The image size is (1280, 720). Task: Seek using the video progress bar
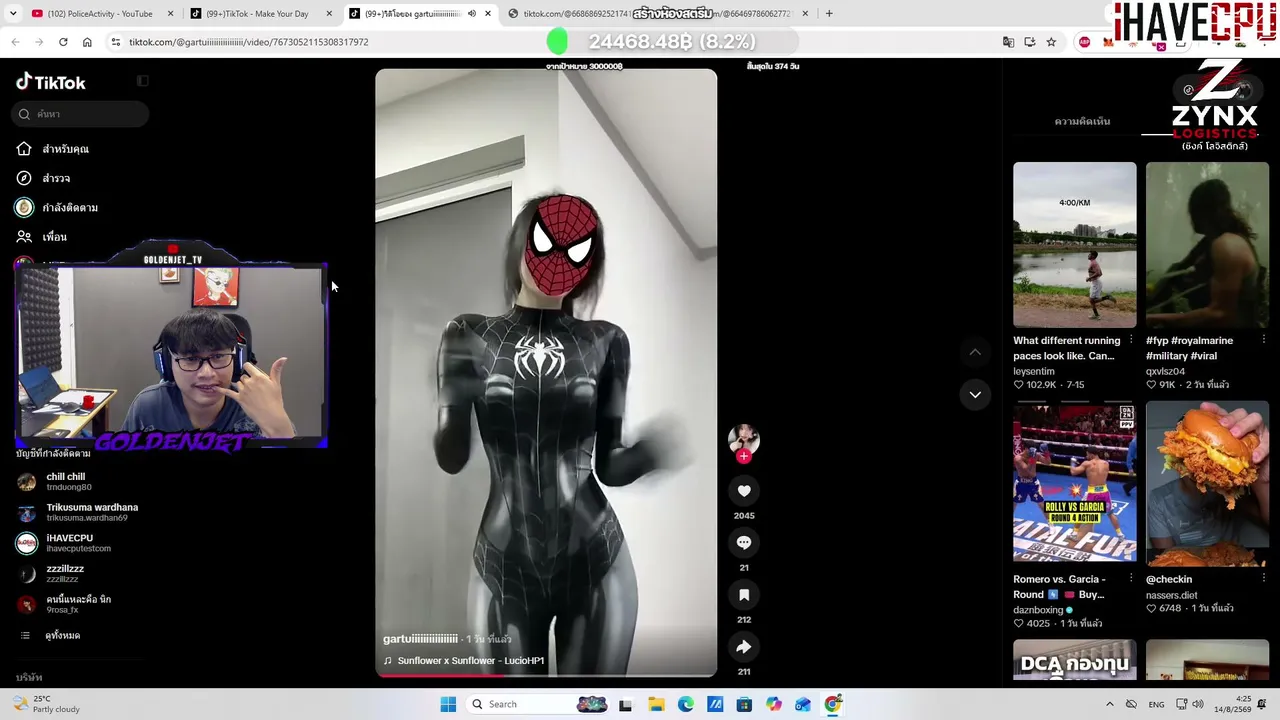coord(546,675)
